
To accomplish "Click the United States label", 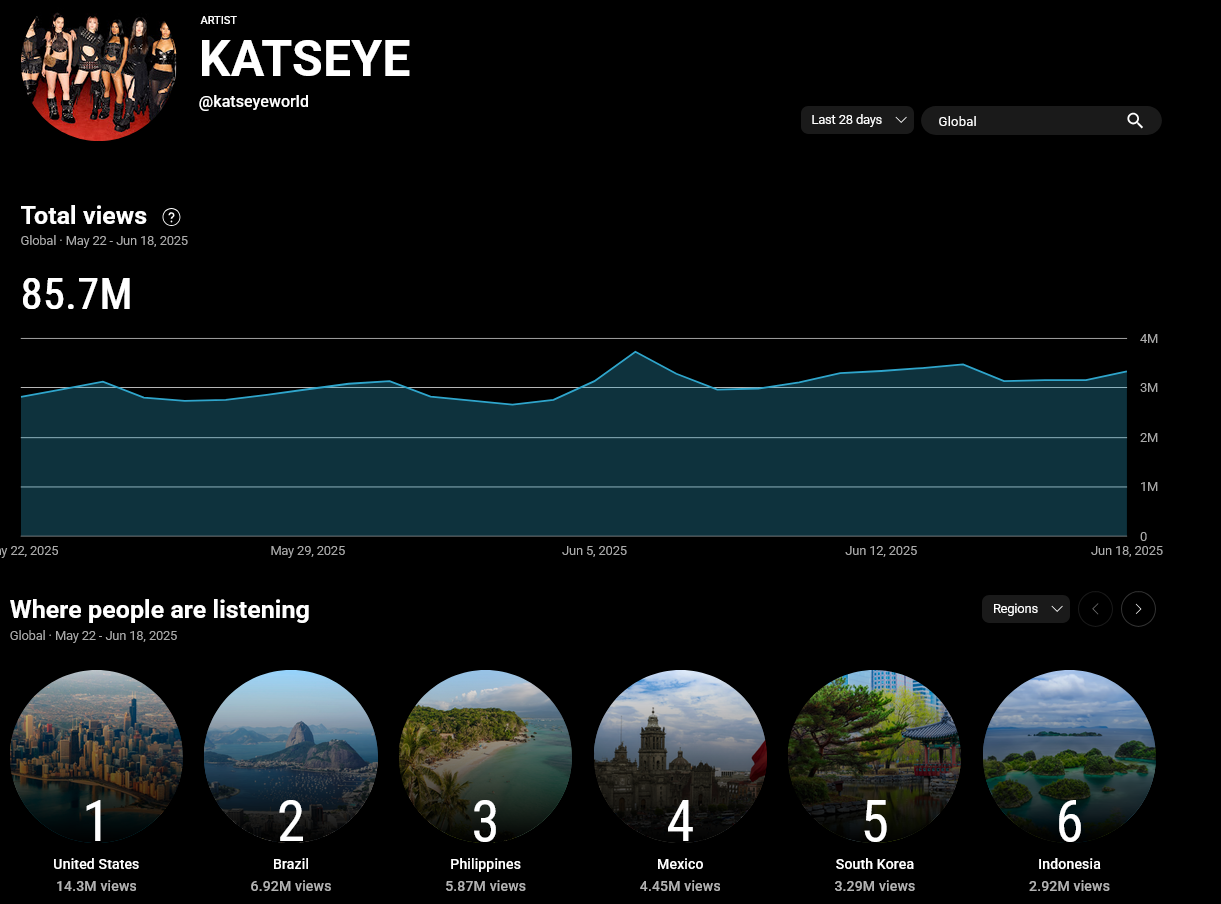I will [x=96, y=864].
